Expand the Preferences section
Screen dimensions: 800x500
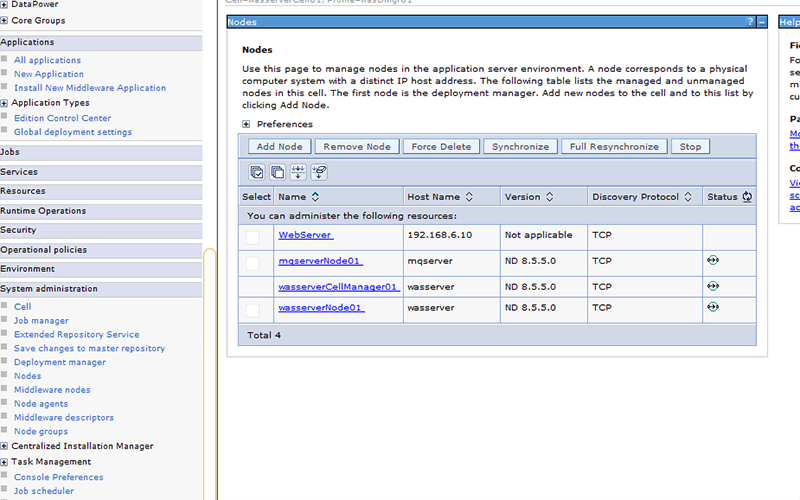click(246, 124)
